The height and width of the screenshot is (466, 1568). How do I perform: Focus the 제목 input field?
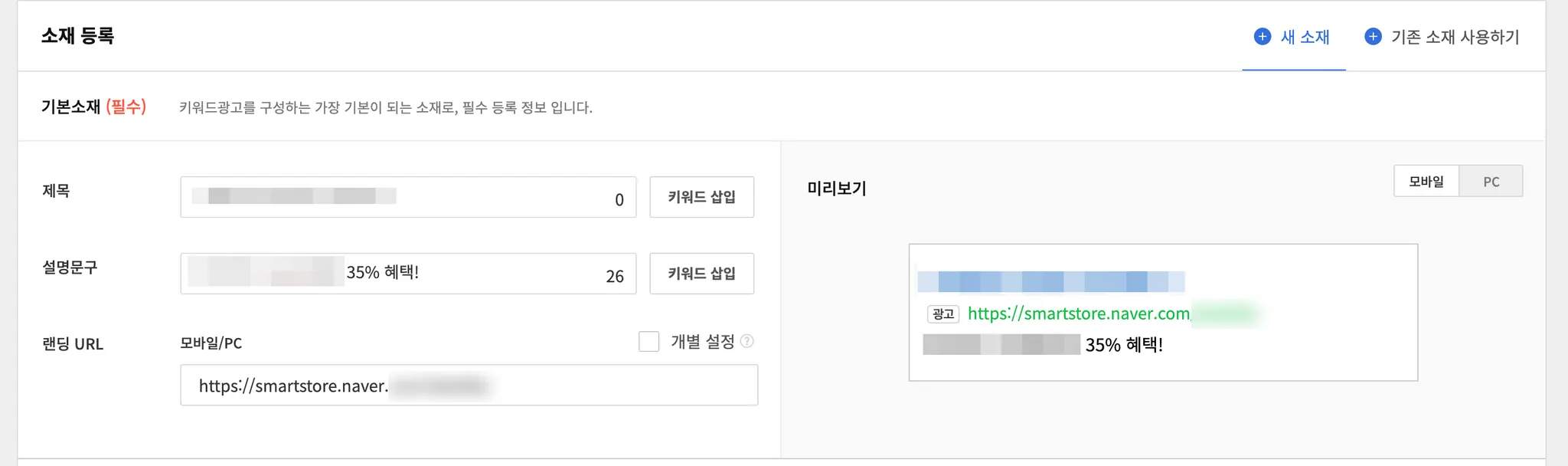pyautogui.click(x=398, y=197)
